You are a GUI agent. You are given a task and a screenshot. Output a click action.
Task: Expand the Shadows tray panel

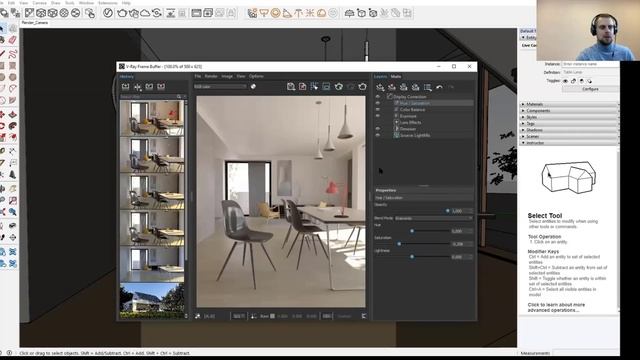tap(568, 130)
